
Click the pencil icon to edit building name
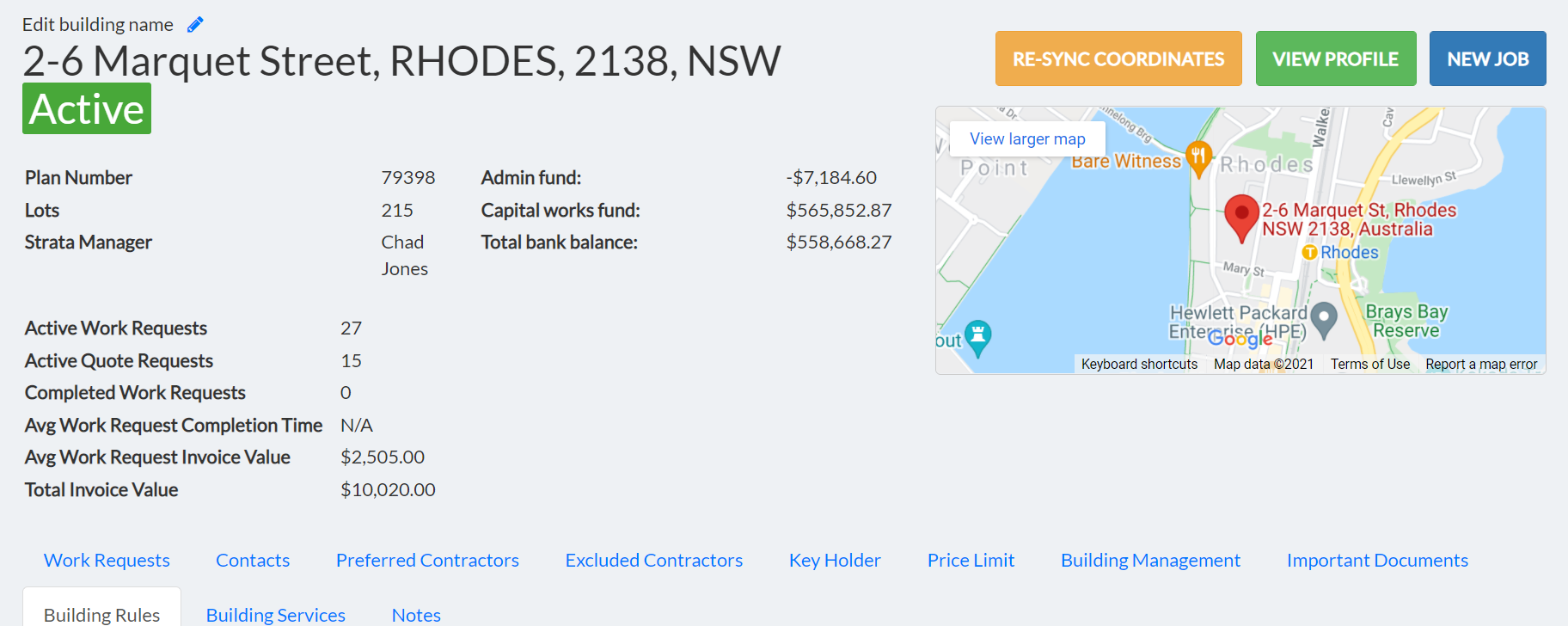point(195,25)
